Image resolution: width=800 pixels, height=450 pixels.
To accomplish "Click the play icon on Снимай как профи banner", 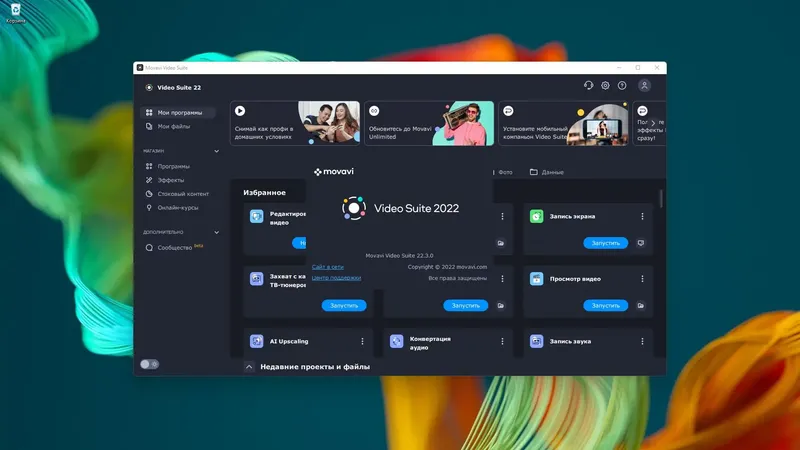I will (x=240, y=111).
